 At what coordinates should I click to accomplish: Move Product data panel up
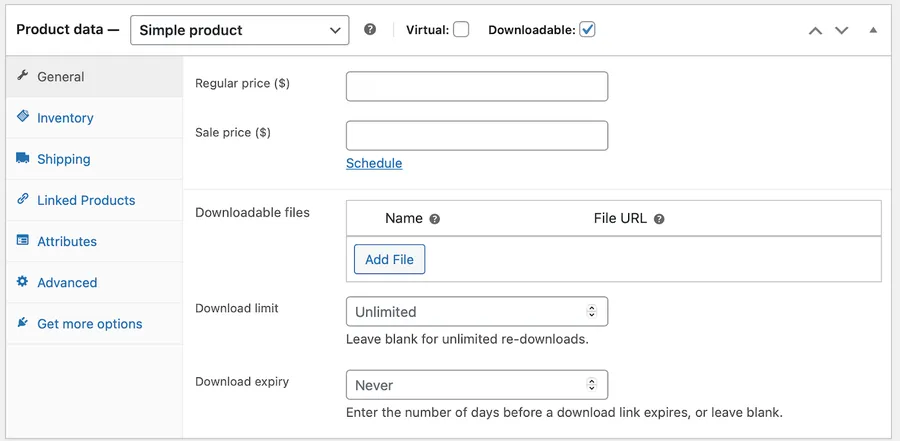(815, 30)
